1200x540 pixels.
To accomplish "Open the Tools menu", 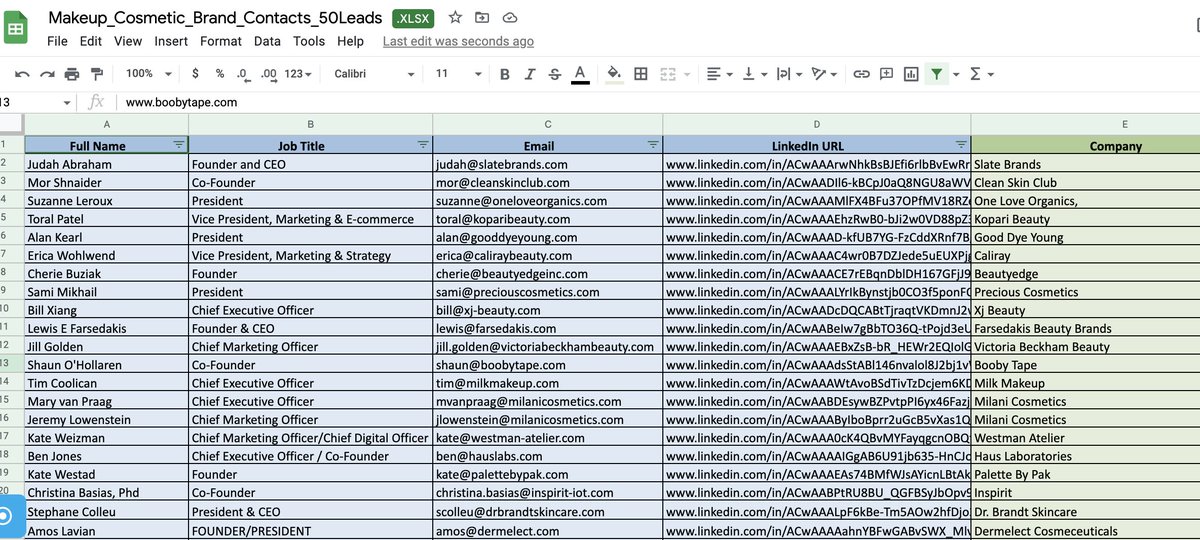I will pyautogui.click(x=309, y=41).
